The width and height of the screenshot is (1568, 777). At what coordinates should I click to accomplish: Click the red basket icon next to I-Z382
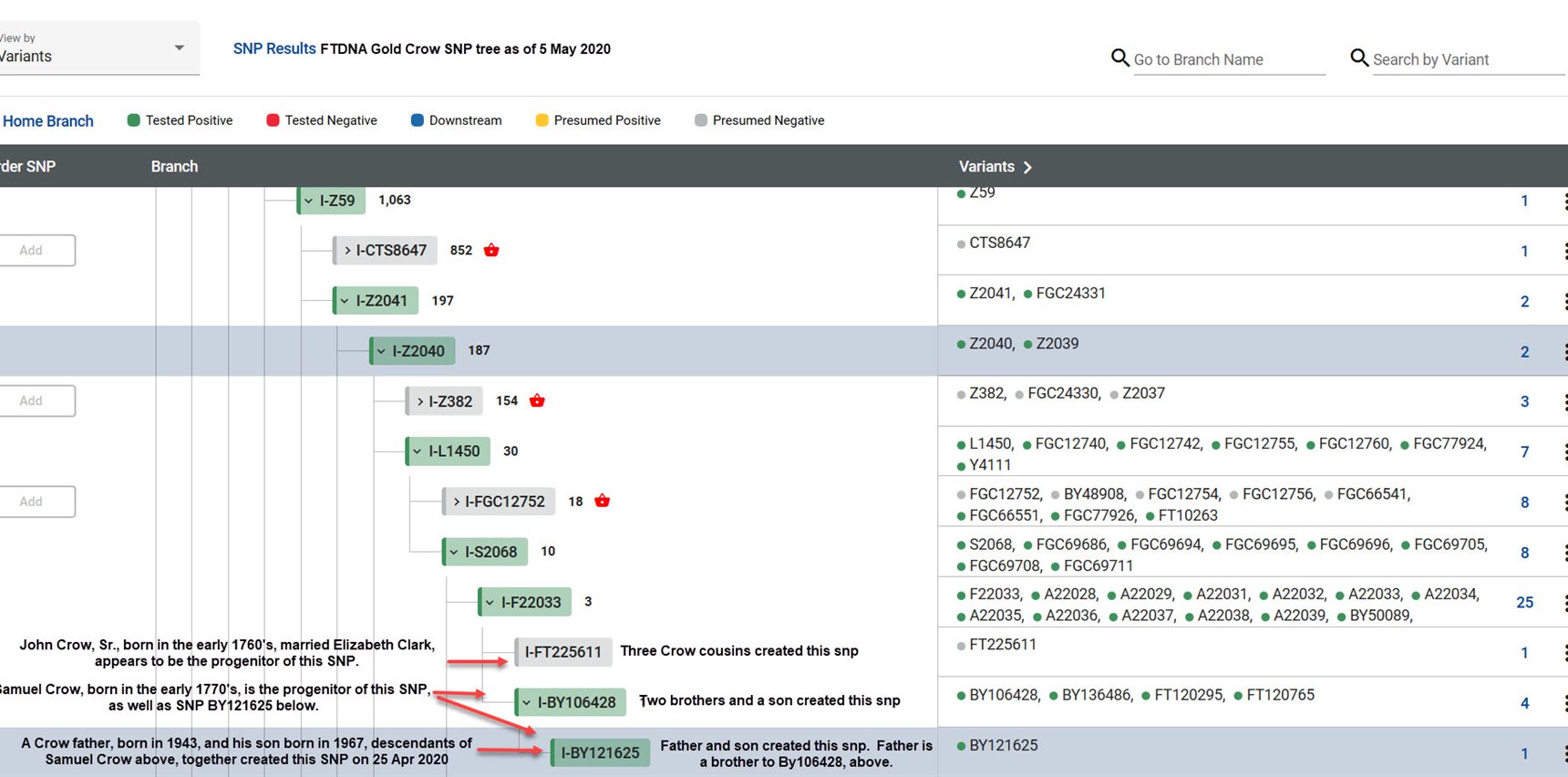click(x=537, y=400)
